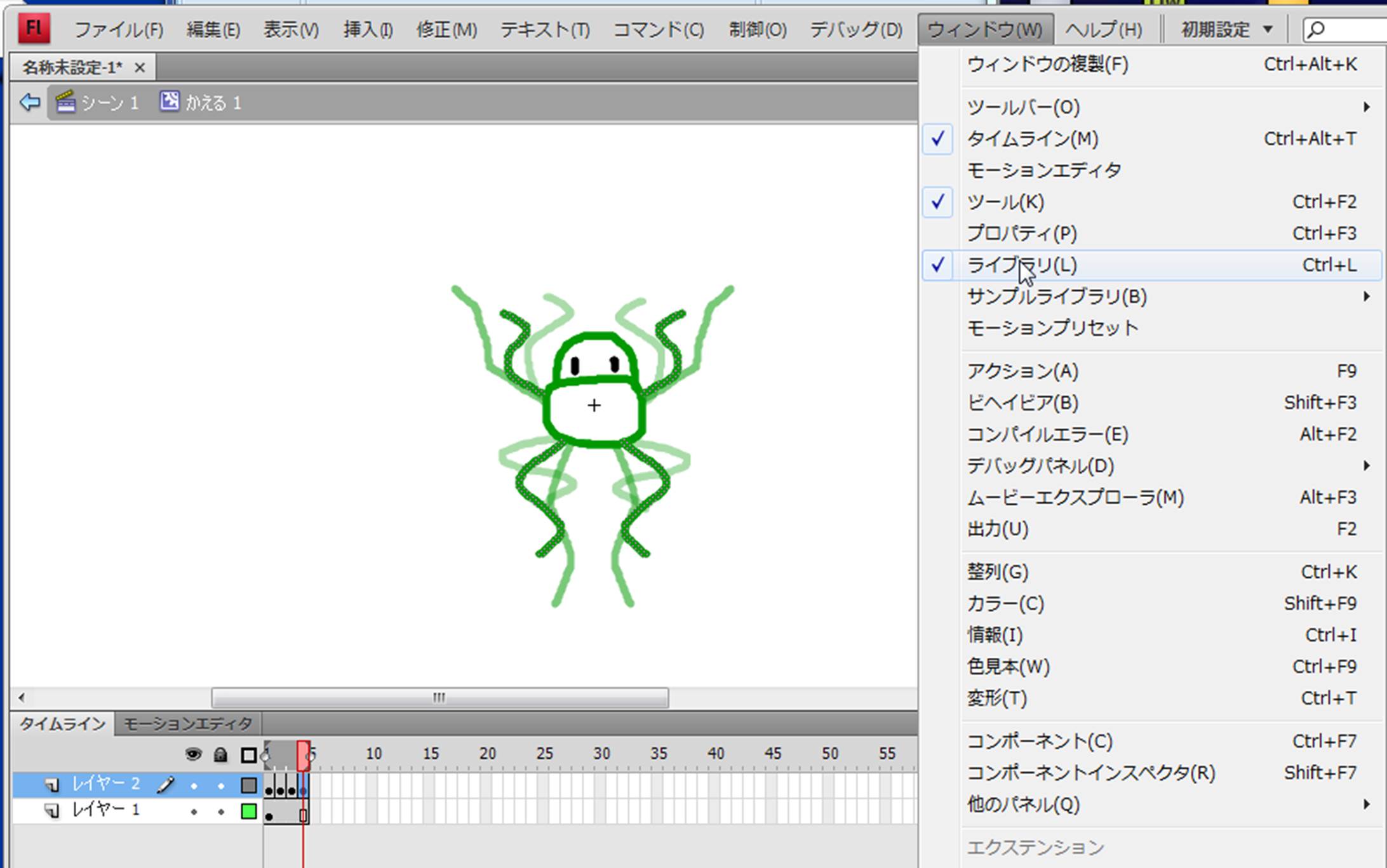Viewport: 1387px width, 868px height.
Task: Click the back arrow in the edit bar
Action: [x=29, y=102]
